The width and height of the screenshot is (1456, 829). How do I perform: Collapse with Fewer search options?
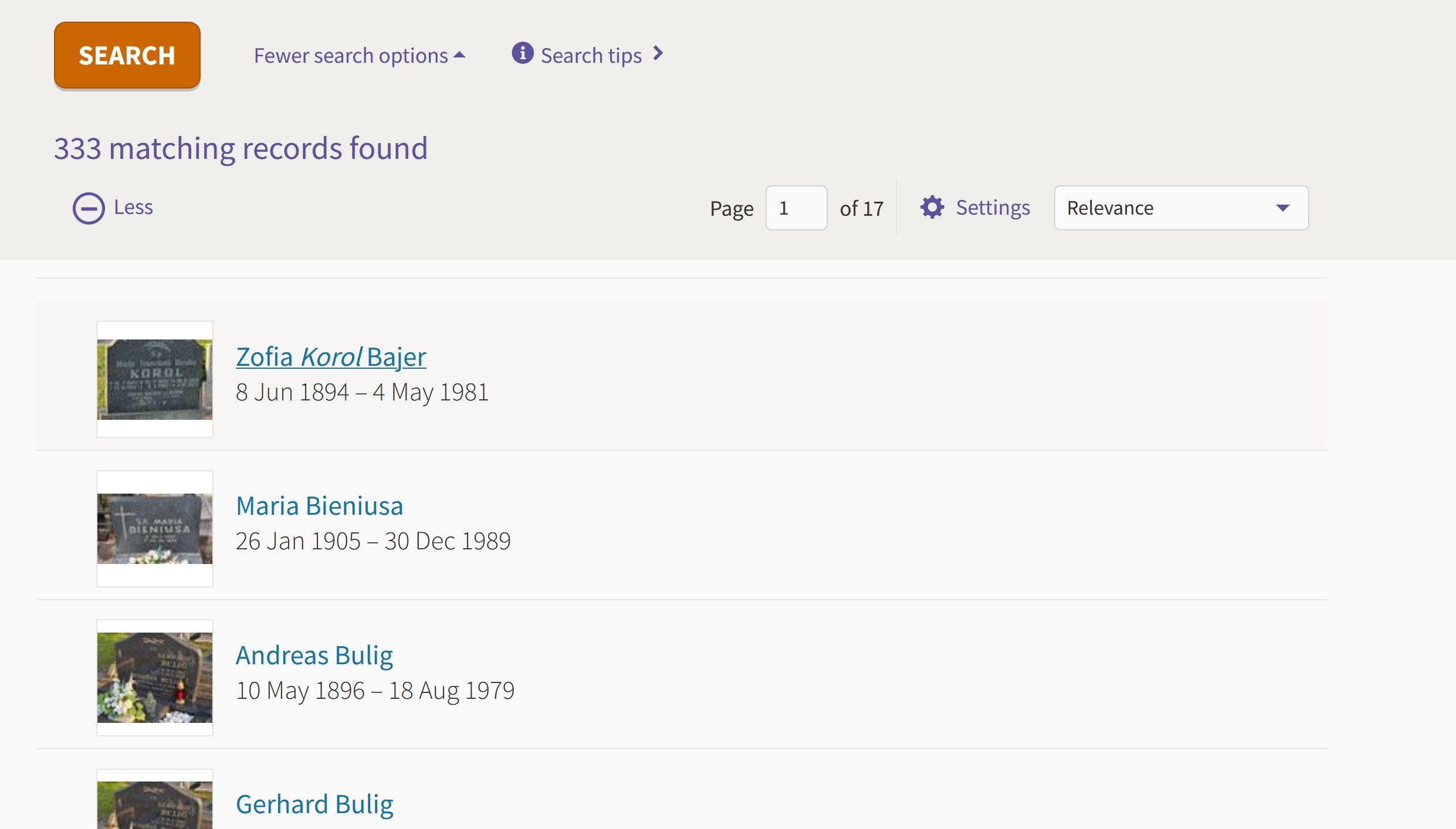tap(350, 56)
